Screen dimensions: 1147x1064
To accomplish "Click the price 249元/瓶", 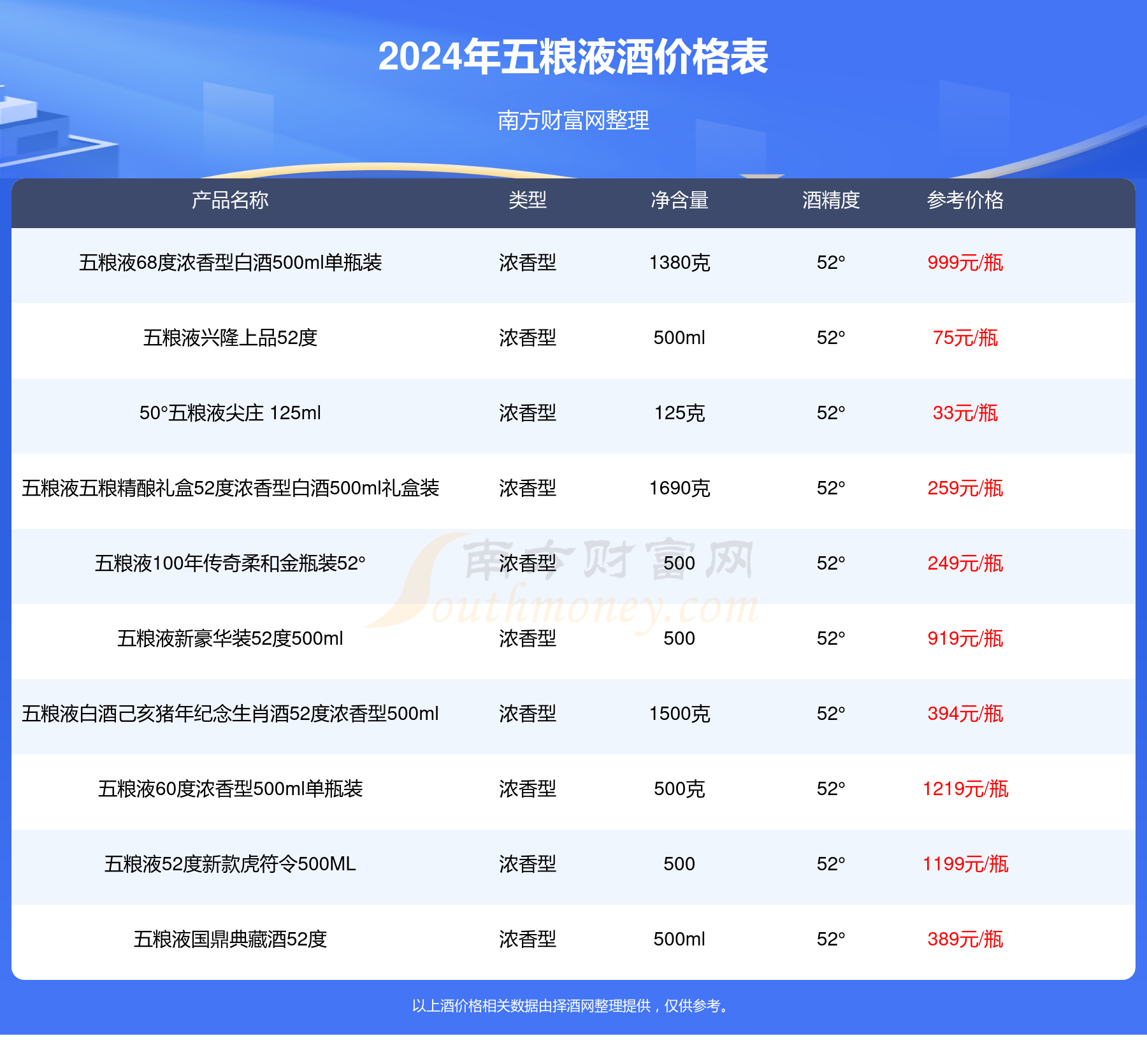I will tap(965, 563).
